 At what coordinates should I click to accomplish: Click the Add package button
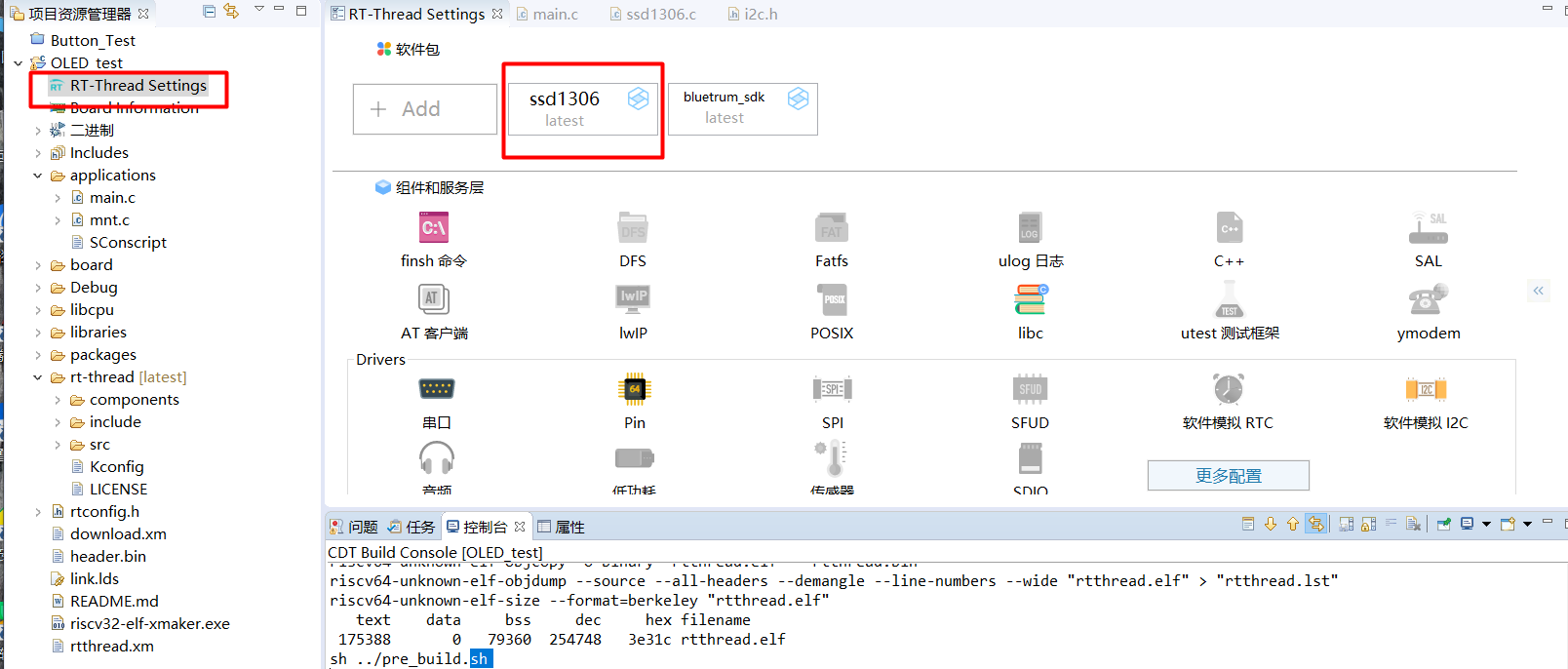(425, 109)
